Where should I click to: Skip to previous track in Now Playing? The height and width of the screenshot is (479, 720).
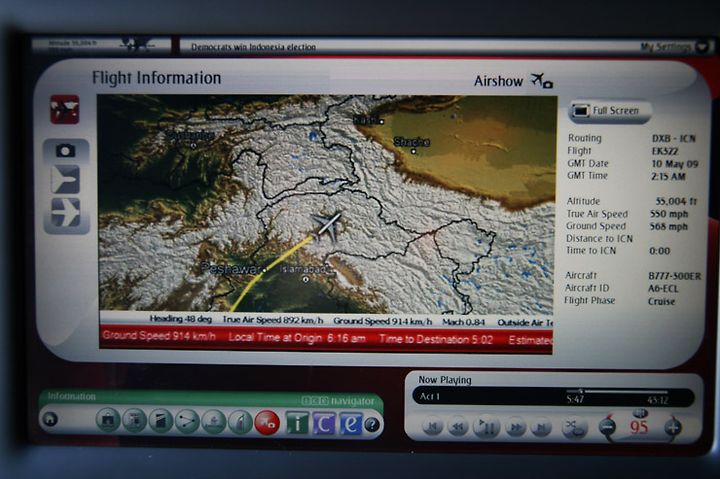tap(432, 427)
